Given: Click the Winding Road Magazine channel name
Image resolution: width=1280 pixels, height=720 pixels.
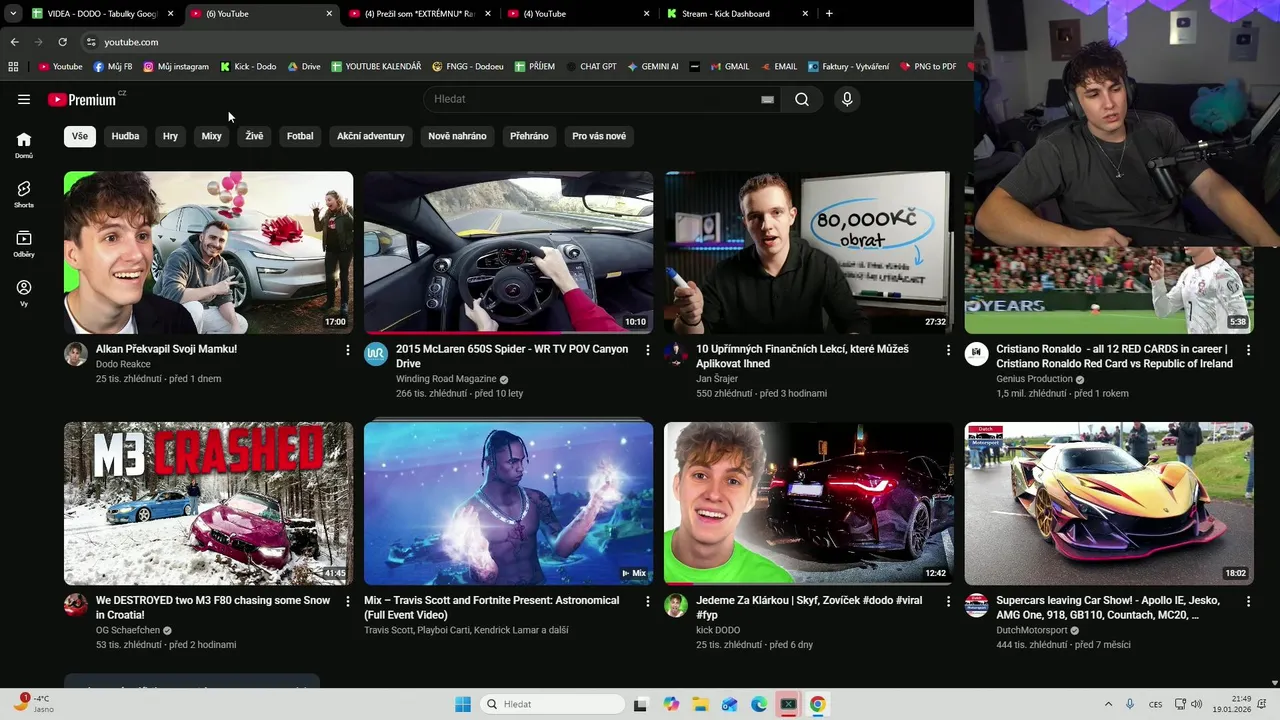Looking at the screenshot, I should pos(446,379).
